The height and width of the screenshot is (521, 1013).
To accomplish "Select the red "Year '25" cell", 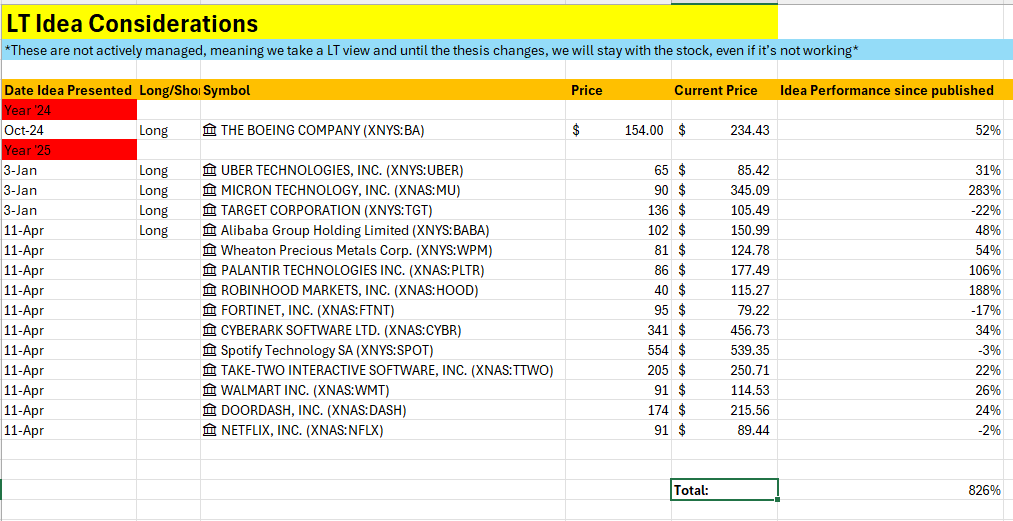I will click(69, 151).
